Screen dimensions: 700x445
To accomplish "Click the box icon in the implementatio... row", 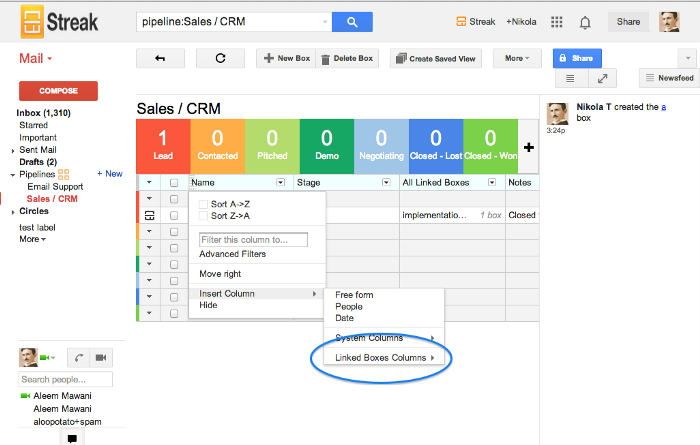I will click(x=150, y=216).
